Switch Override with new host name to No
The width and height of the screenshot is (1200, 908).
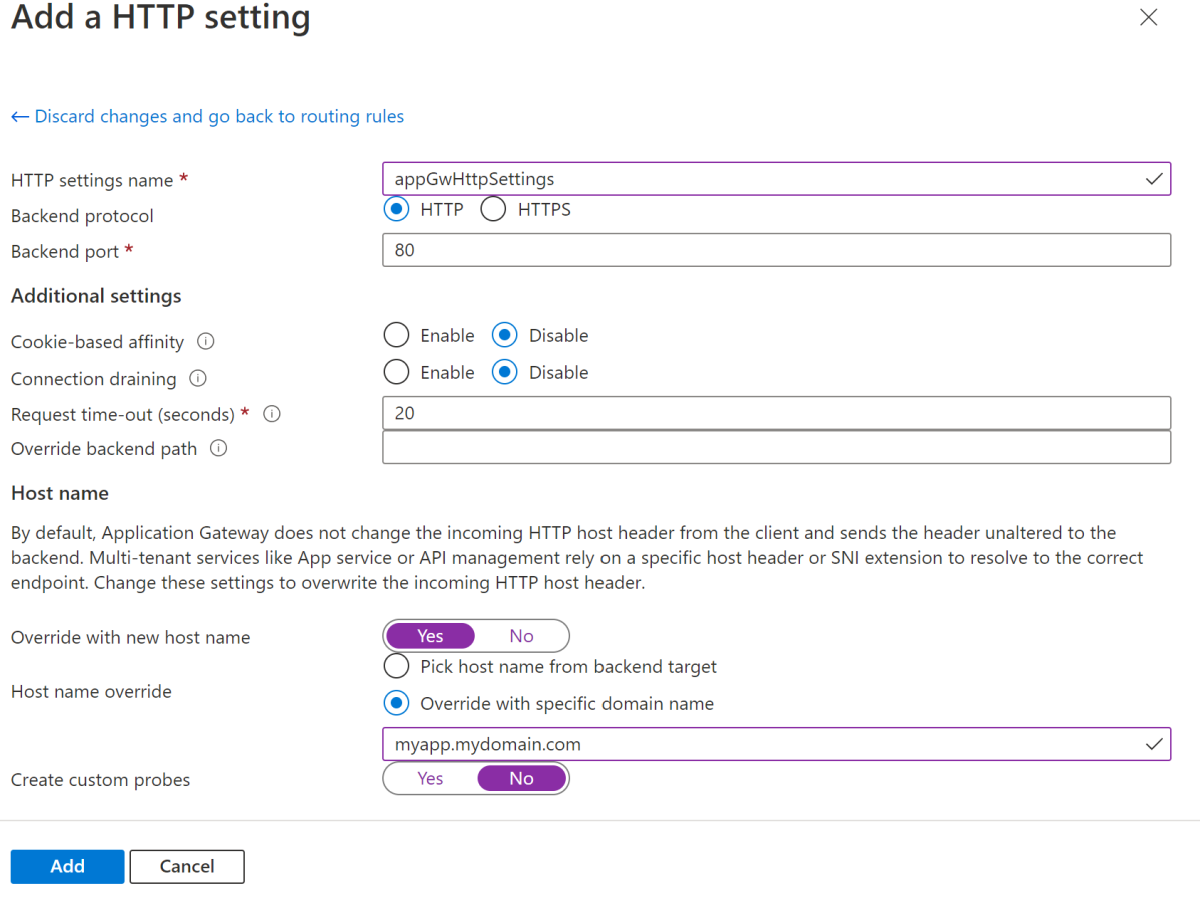tap(520, 635)
